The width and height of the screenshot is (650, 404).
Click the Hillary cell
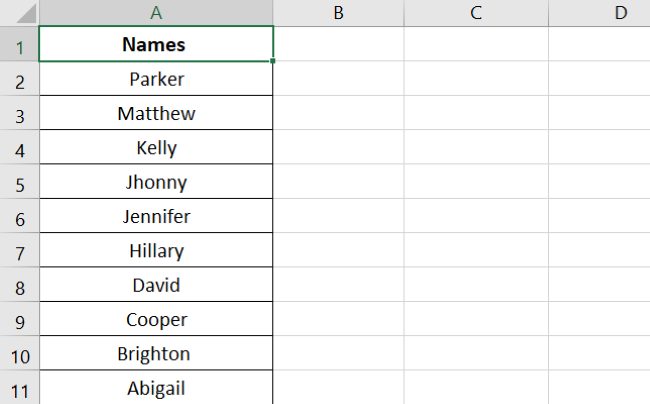(x=156, y=251)
